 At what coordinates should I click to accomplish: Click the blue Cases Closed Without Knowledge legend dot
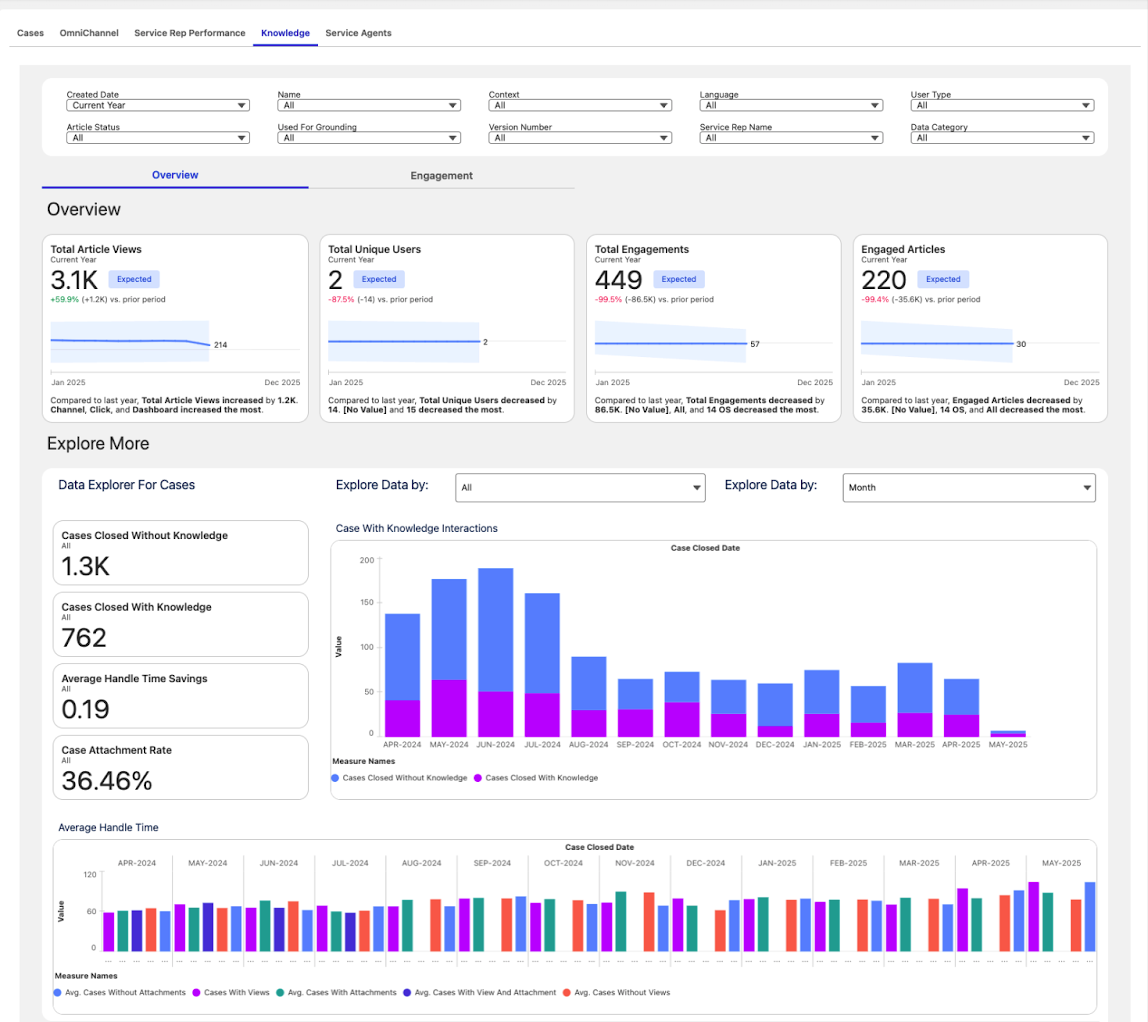pos(335,778)
